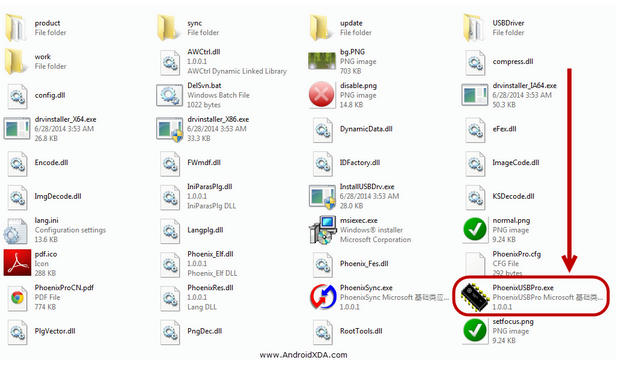Screen dimensions: 621x367
Task: Select the USBDriver folder icon
Action: pos(474,27)
